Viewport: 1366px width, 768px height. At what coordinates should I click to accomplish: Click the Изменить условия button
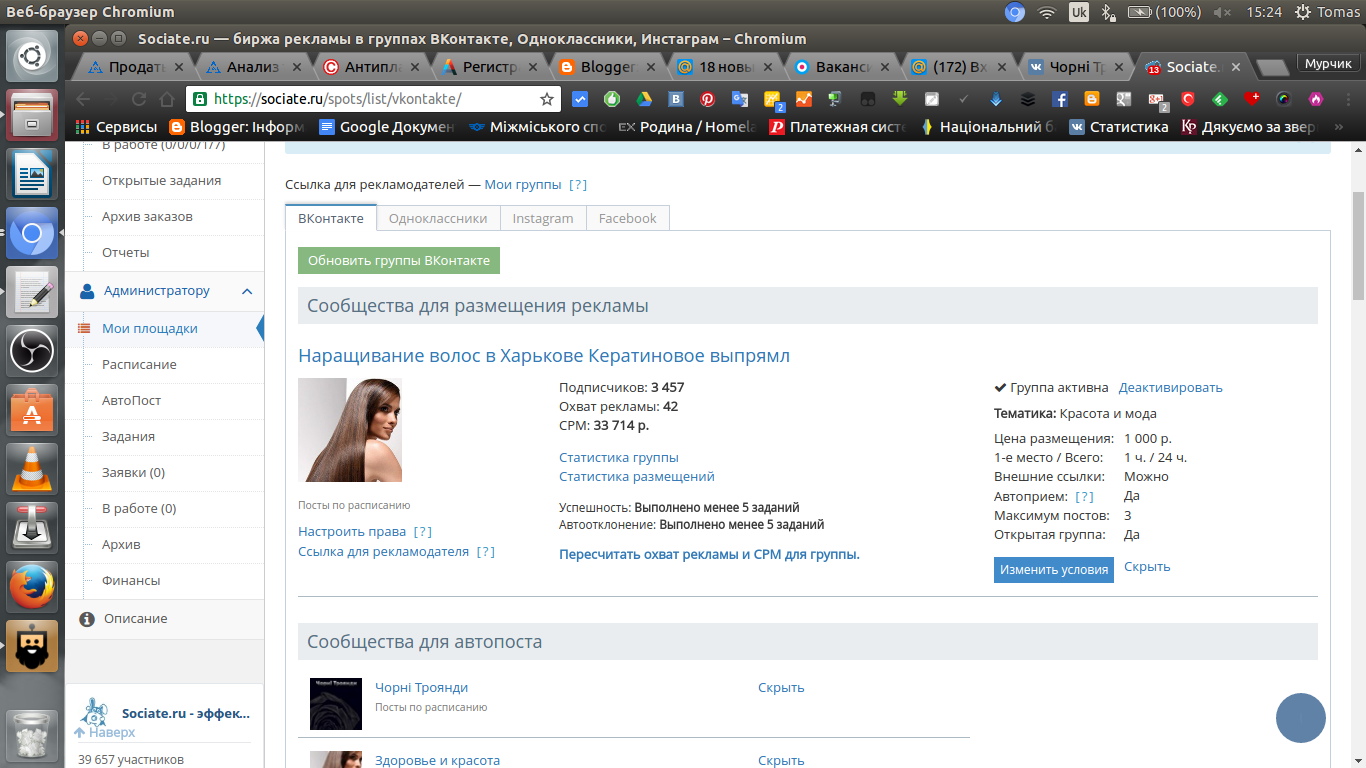click(1054, 569)
